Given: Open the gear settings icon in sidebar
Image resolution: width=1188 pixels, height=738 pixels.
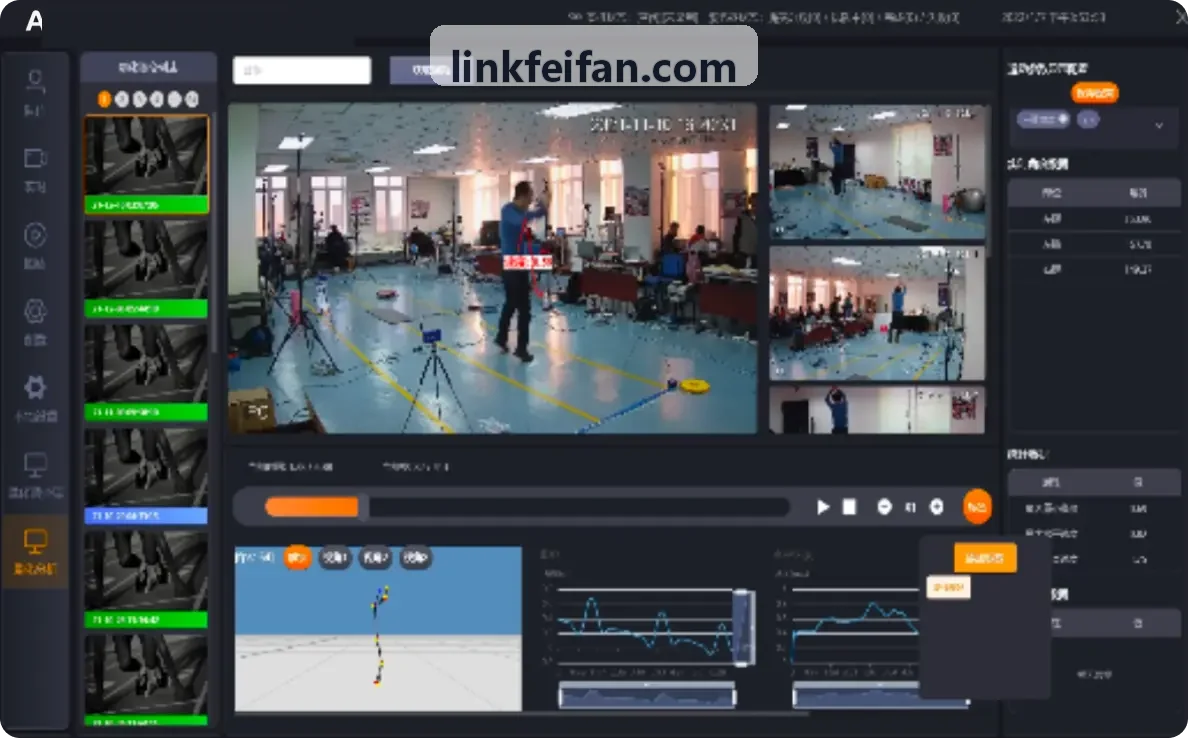Looking at the screenshot, I should pos(35,387).
